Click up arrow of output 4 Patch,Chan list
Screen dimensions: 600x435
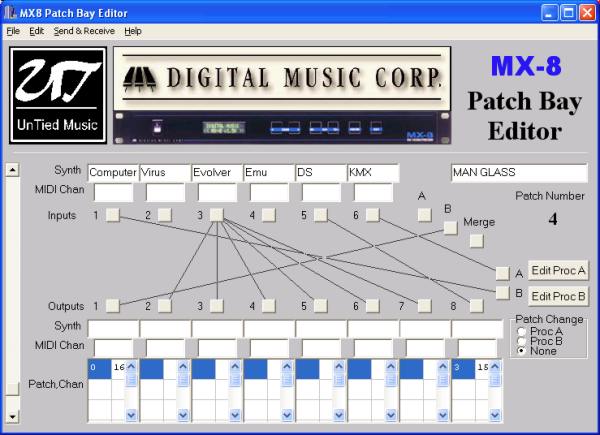tap(287, 367)
